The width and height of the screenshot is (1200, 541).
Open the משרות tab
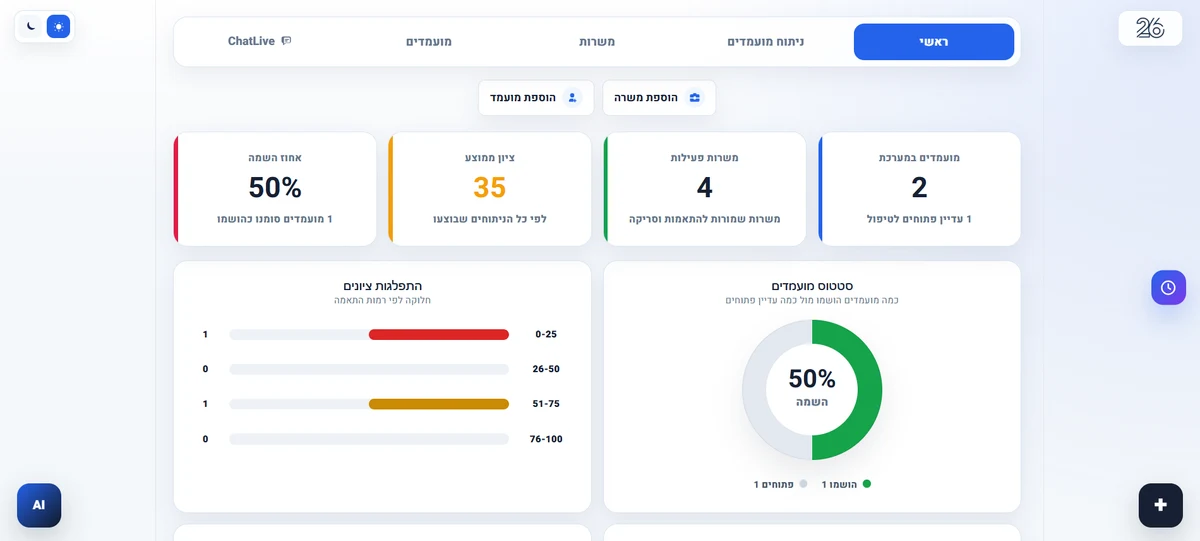tap(597, 42)
